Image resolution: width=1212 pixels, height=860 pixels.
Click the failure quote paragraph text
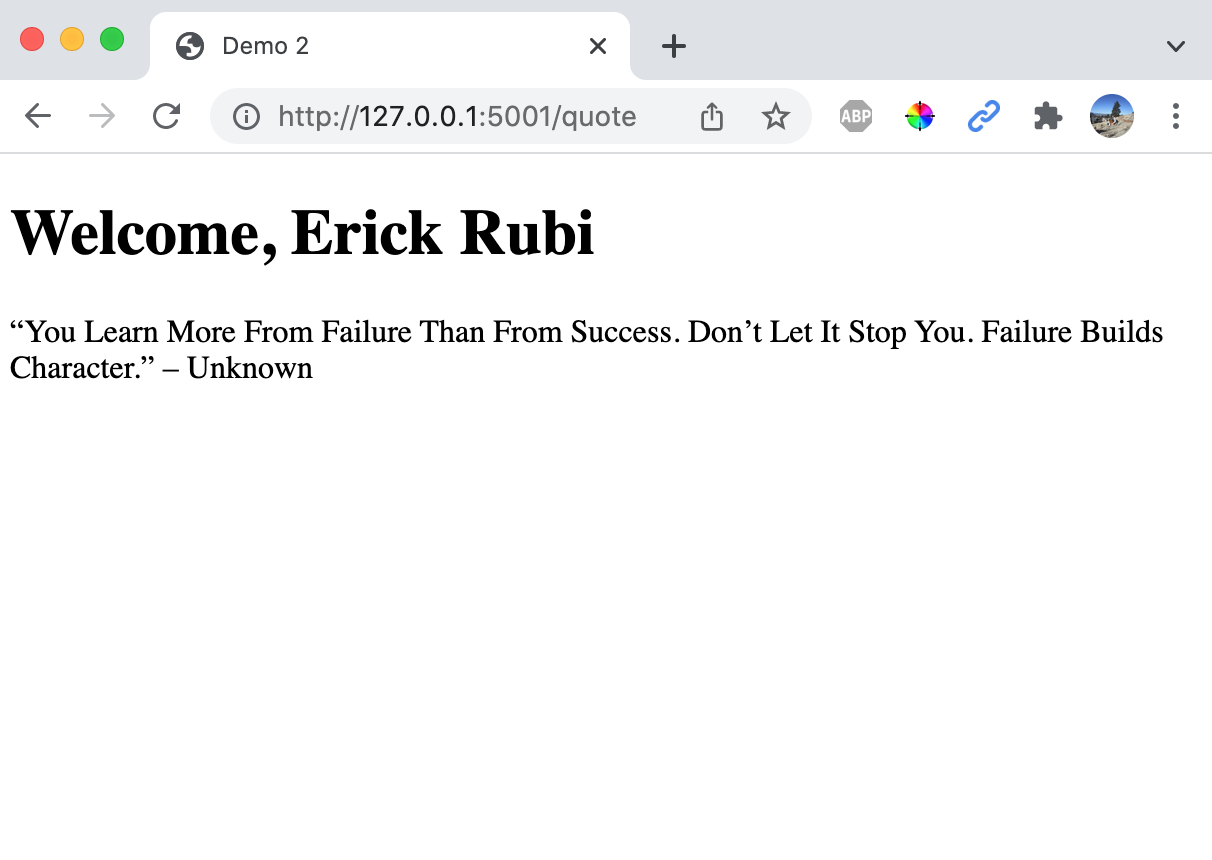click(x=586, y=350)
